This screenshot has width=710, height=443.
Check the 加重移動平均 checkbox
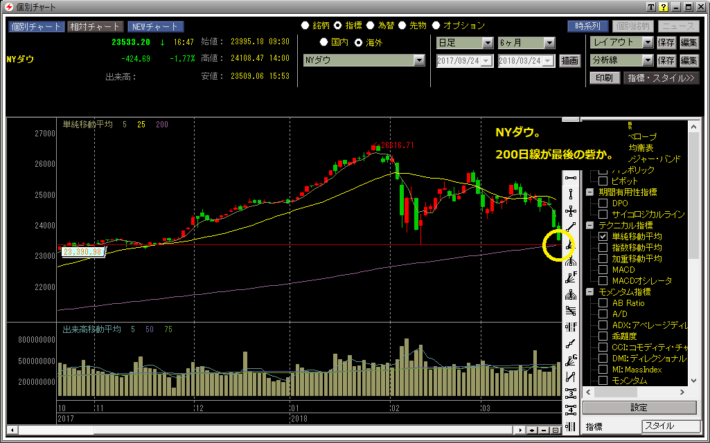tap(603, 259)
